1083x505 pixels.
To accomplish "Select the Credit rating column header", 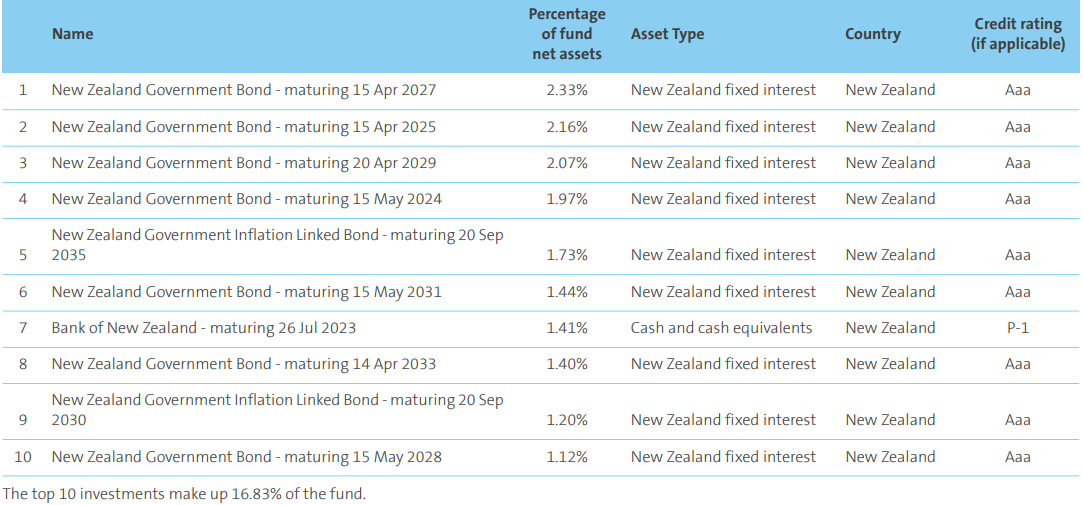I will tap(1017, 34).
